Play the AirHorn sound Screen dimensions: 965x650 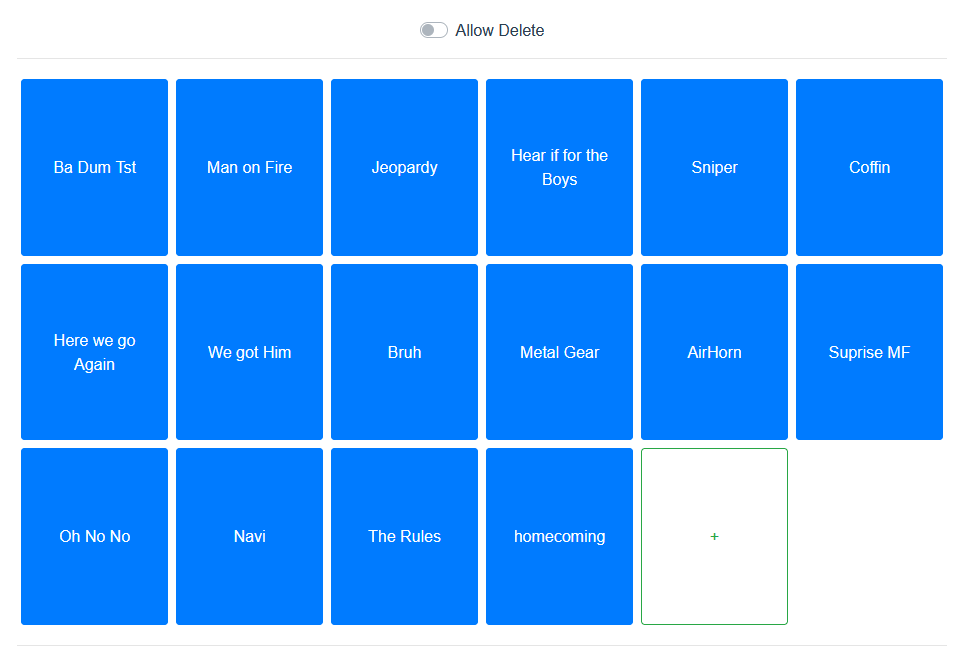714,352
